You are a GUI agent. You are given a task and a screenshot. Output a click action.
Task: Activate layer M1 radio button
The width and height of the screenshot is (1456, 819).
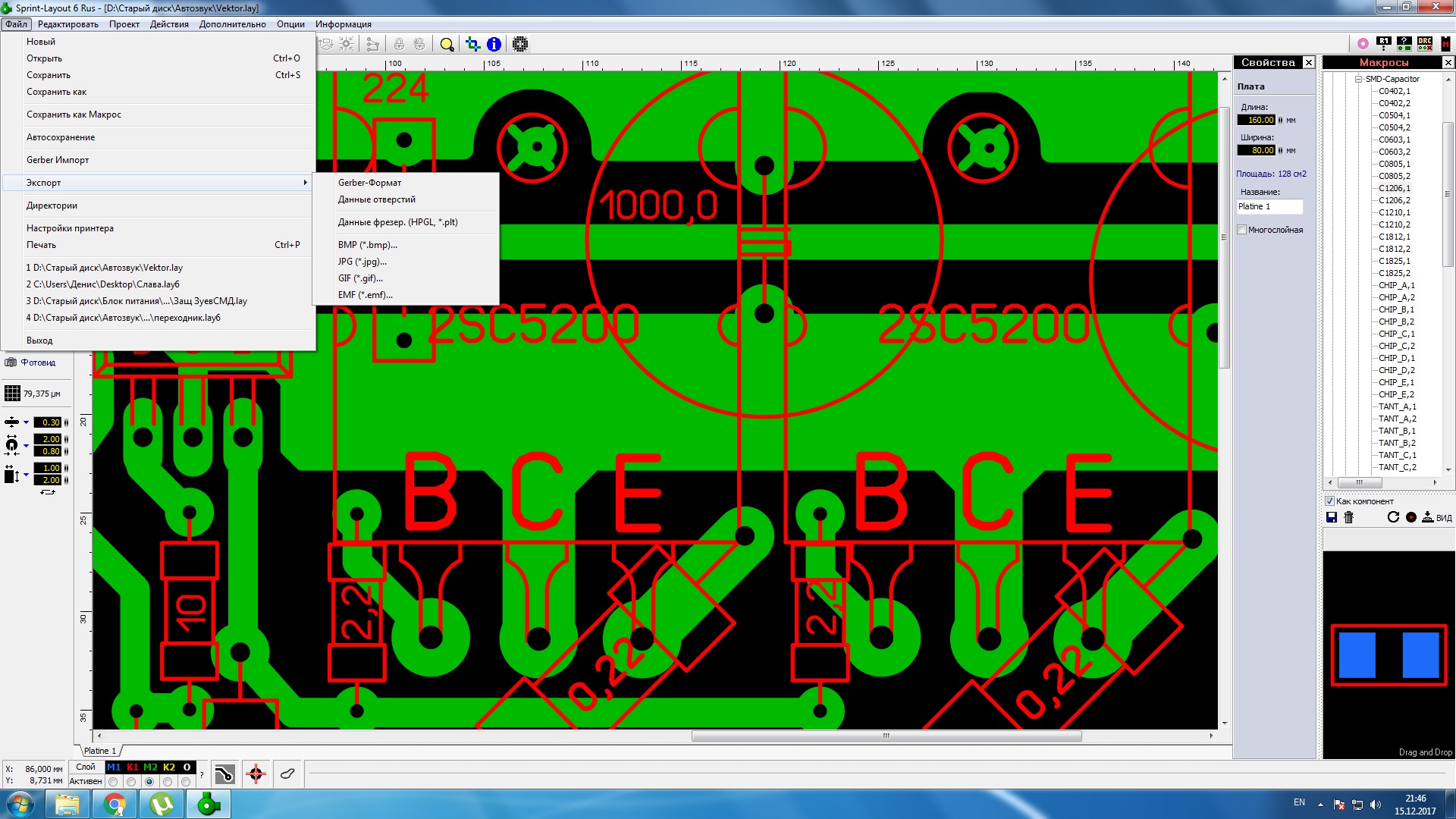[113, 782]
